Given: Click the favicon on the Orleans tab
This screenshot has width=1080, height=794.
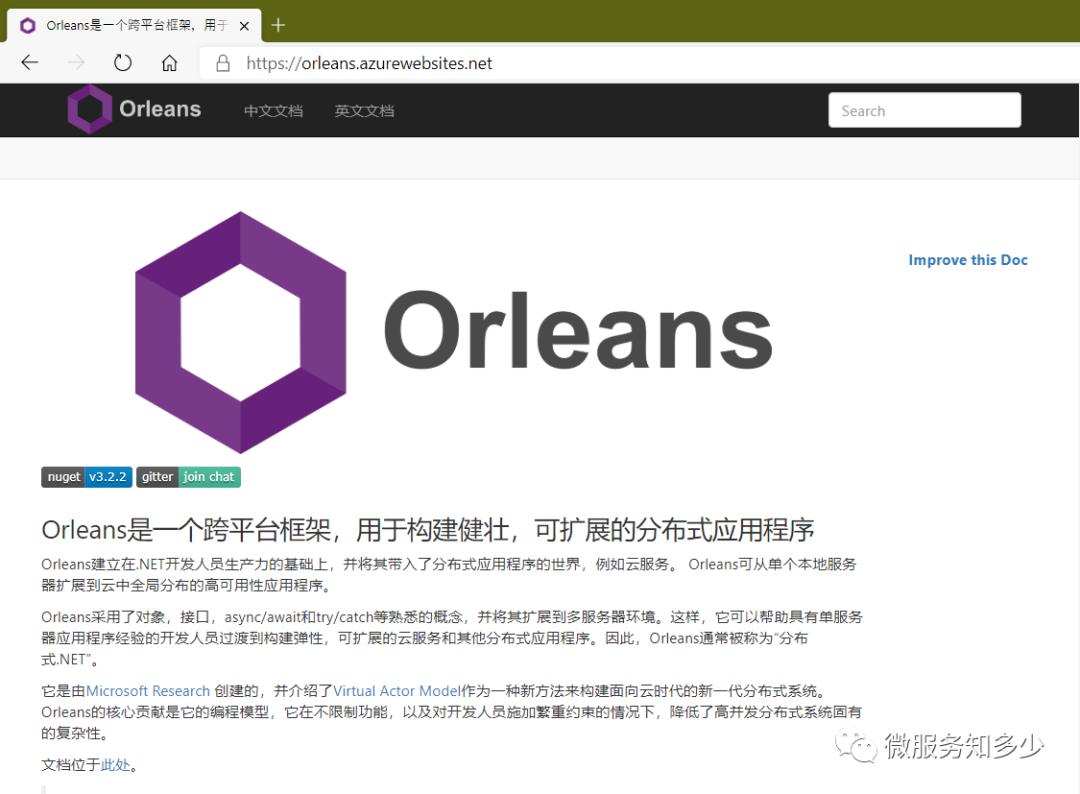Looking at the screenshot, I should pyautogui.click(x=28, y=26).
